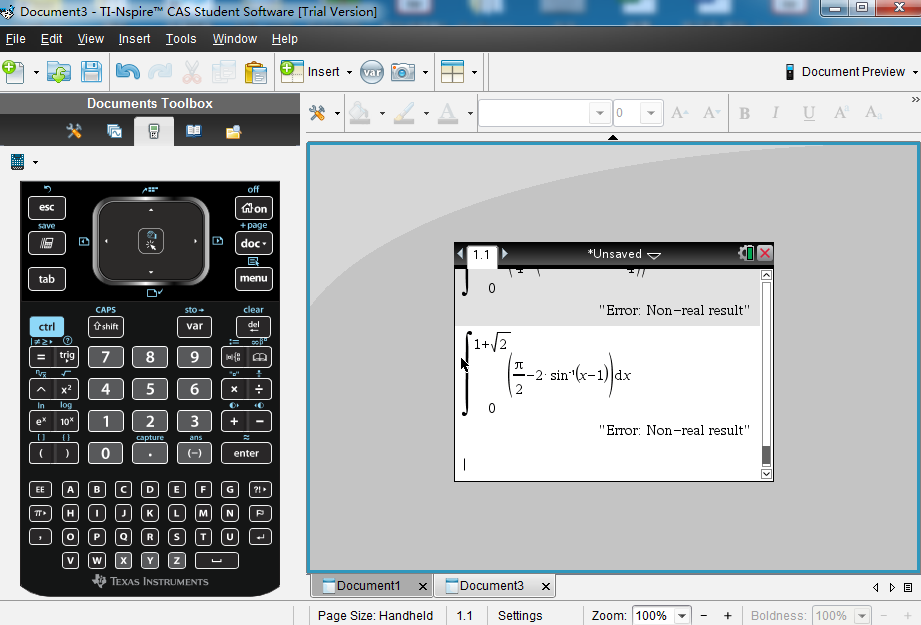
Task: Open the fill color bucket tool
Action: [359, 112]
